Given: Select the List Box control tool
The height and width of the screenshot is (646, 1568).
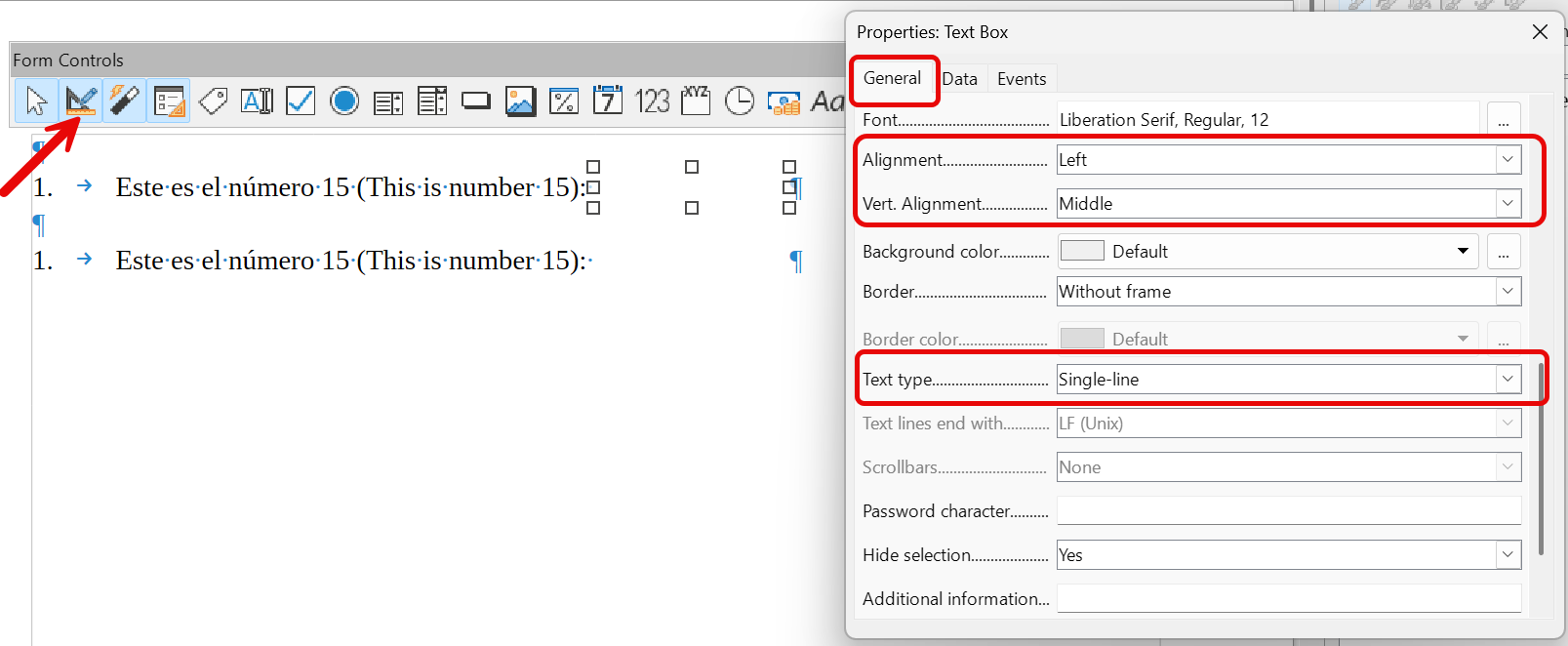Looking at the screenshot, I should (388, 101).
